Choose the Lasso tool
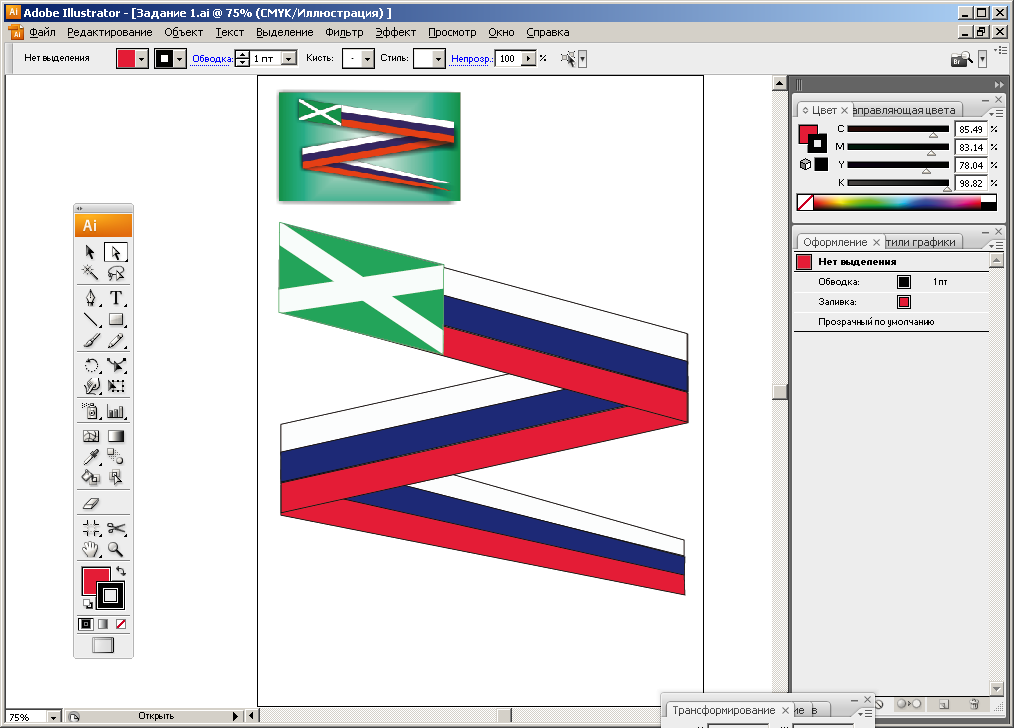This screenshot has width=1014, height=728. [116, 273]
